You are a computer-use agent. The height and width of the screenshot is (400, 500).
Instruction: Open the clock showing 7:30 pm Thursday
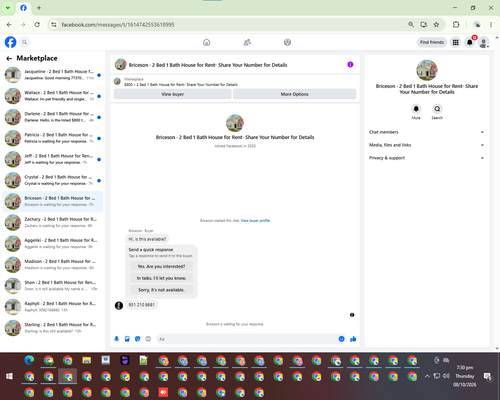[x=465, y=376]
